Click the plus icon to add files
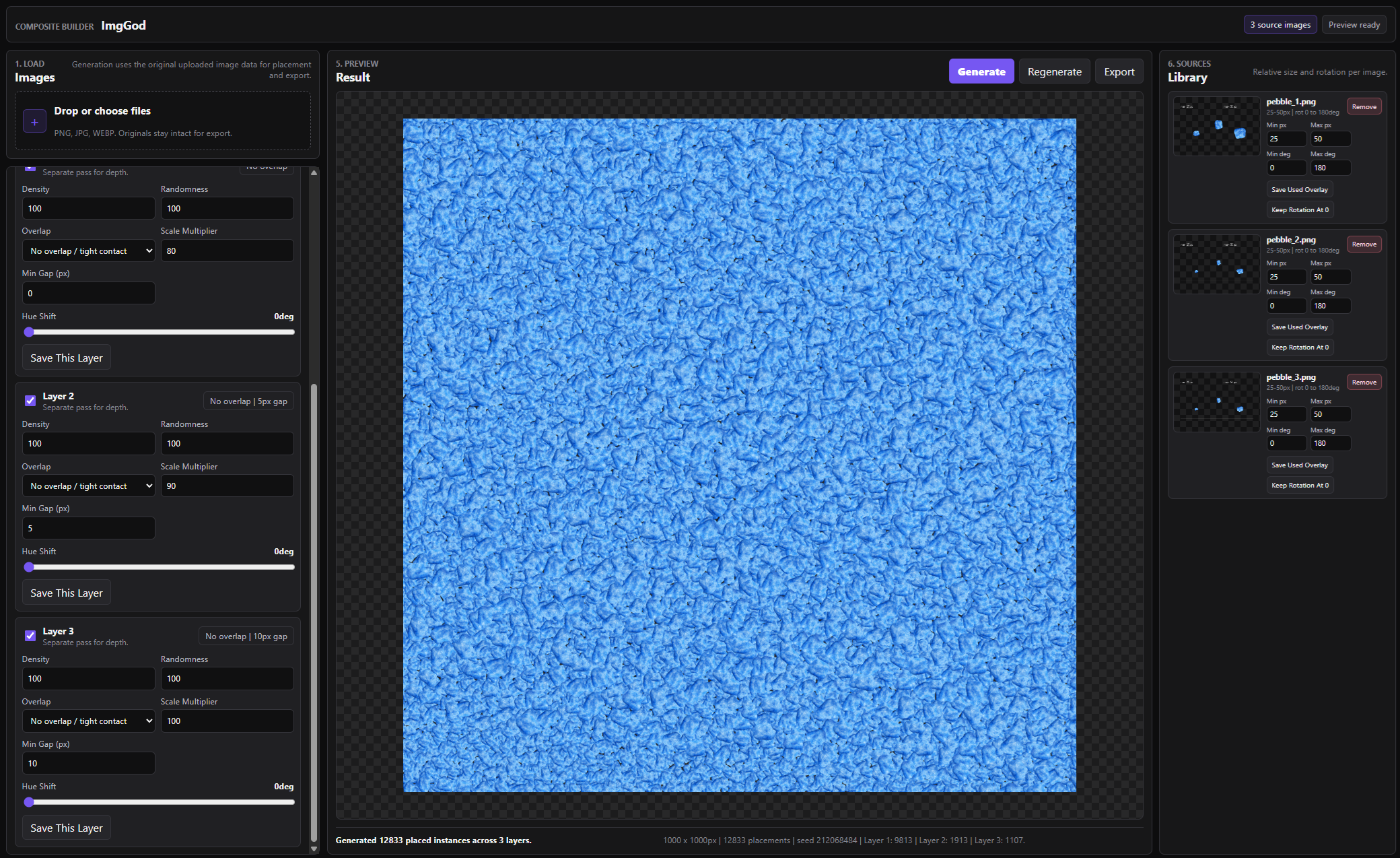Screen dimensions: 1400x858 click(x=34, y=122)
